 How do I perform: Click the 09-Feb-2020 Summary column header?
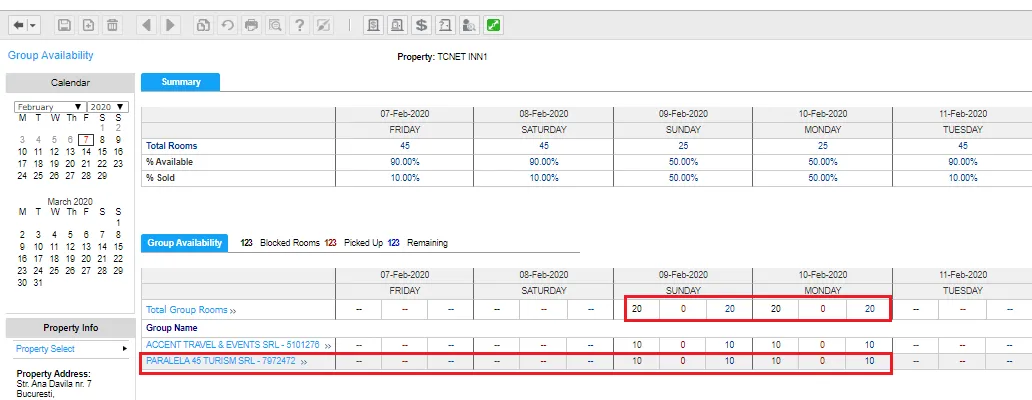(683, 114)
